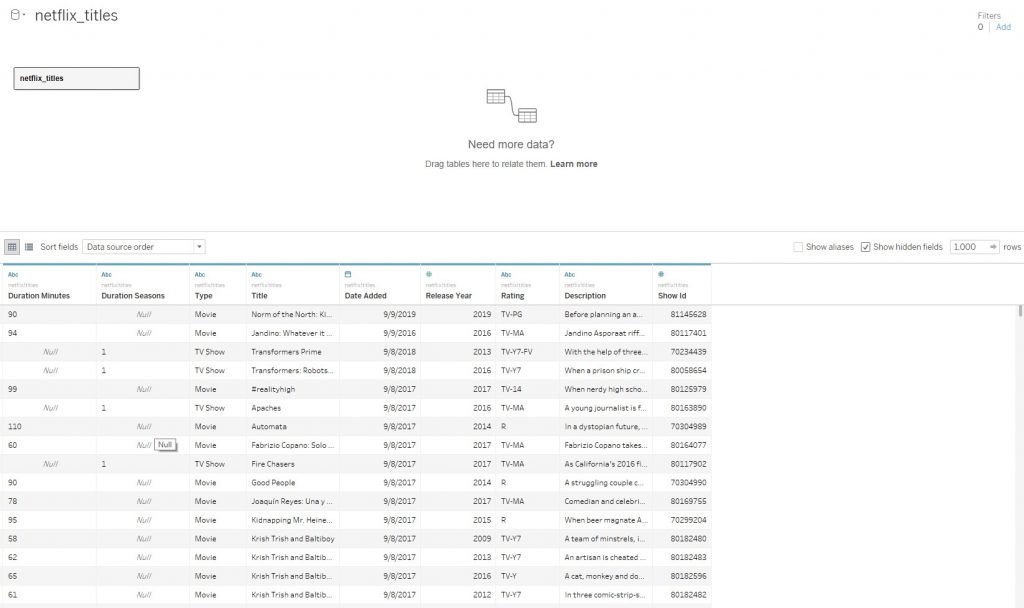Screen dimensions: 1024x608
Task: Select the Title column header
Action: tap(293, 285)
